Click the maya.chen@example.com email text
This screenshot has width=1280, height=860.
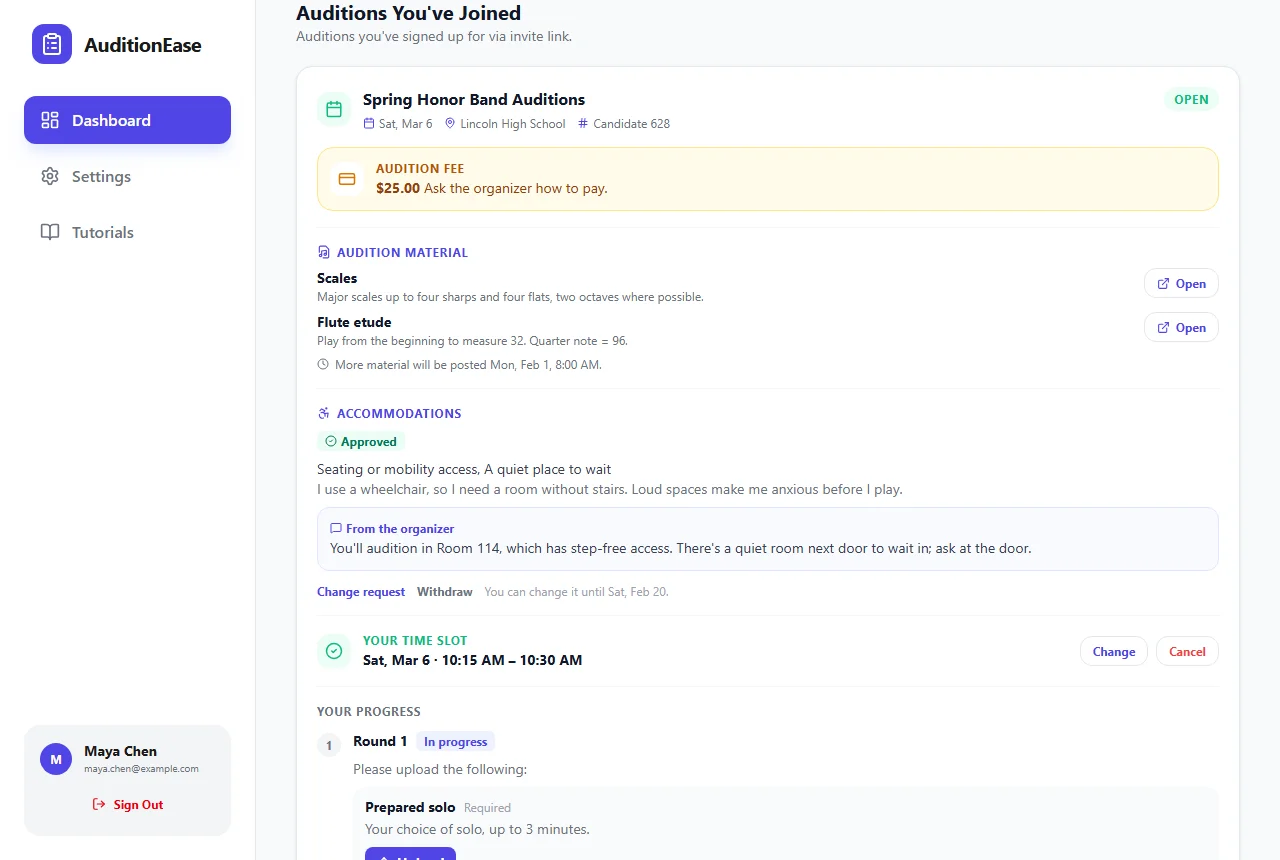coord(141,769)
